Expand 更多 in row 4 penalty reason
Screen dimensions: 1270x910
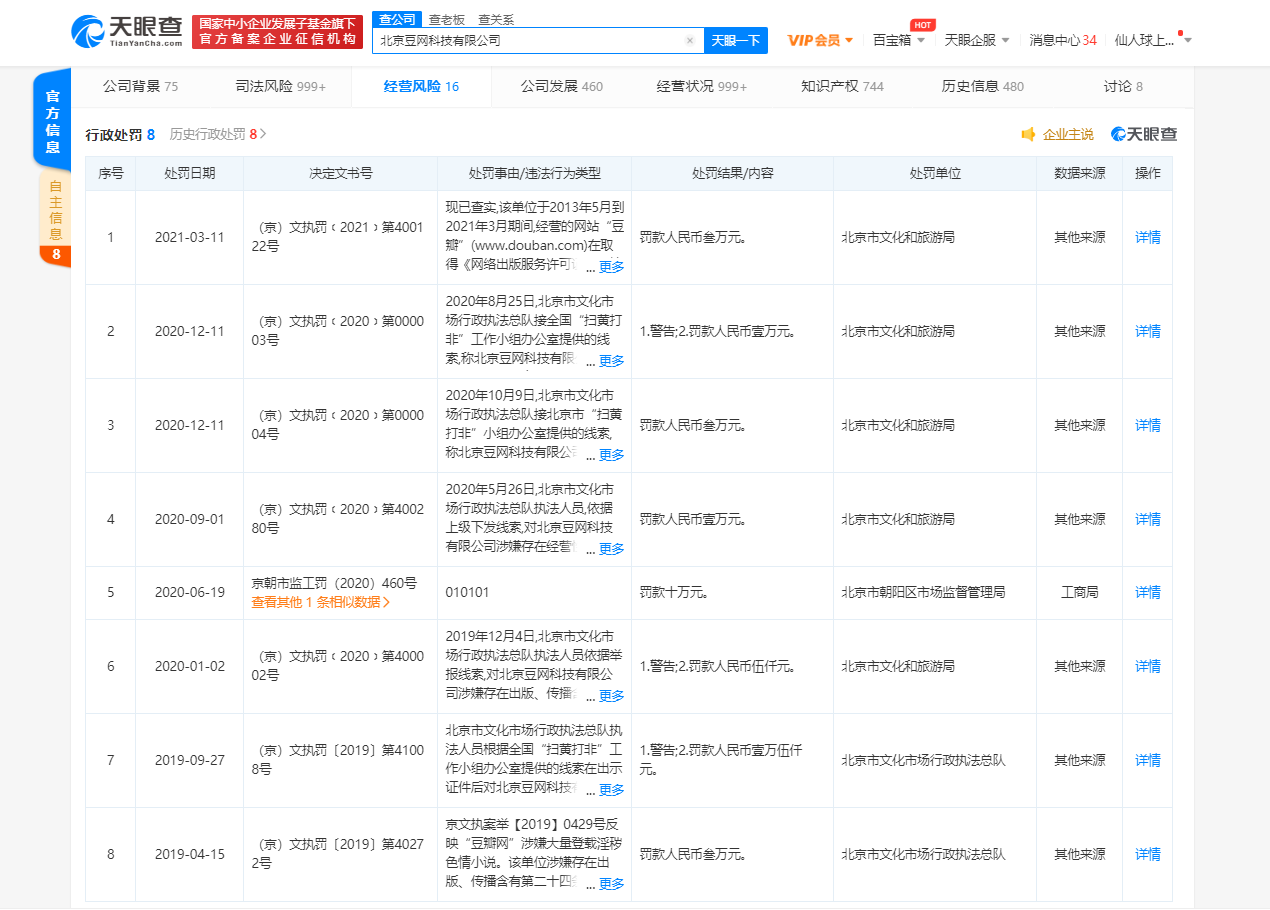coord(611,549)
